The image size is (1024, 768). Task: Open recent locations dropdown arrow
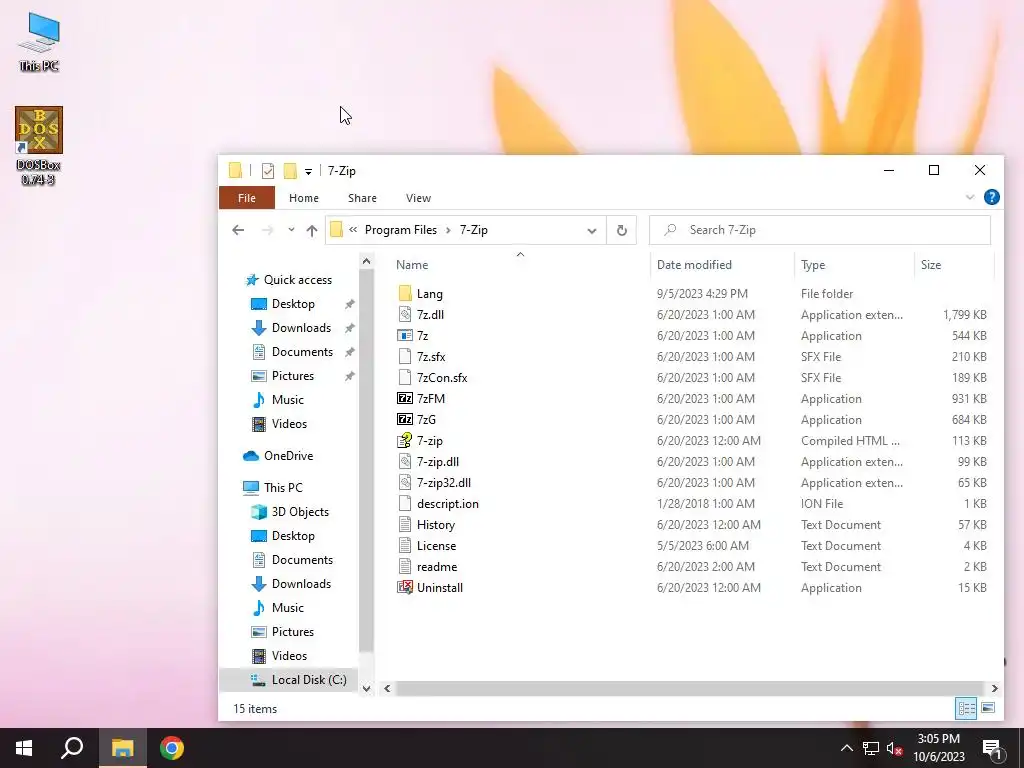tap(291, 230)
